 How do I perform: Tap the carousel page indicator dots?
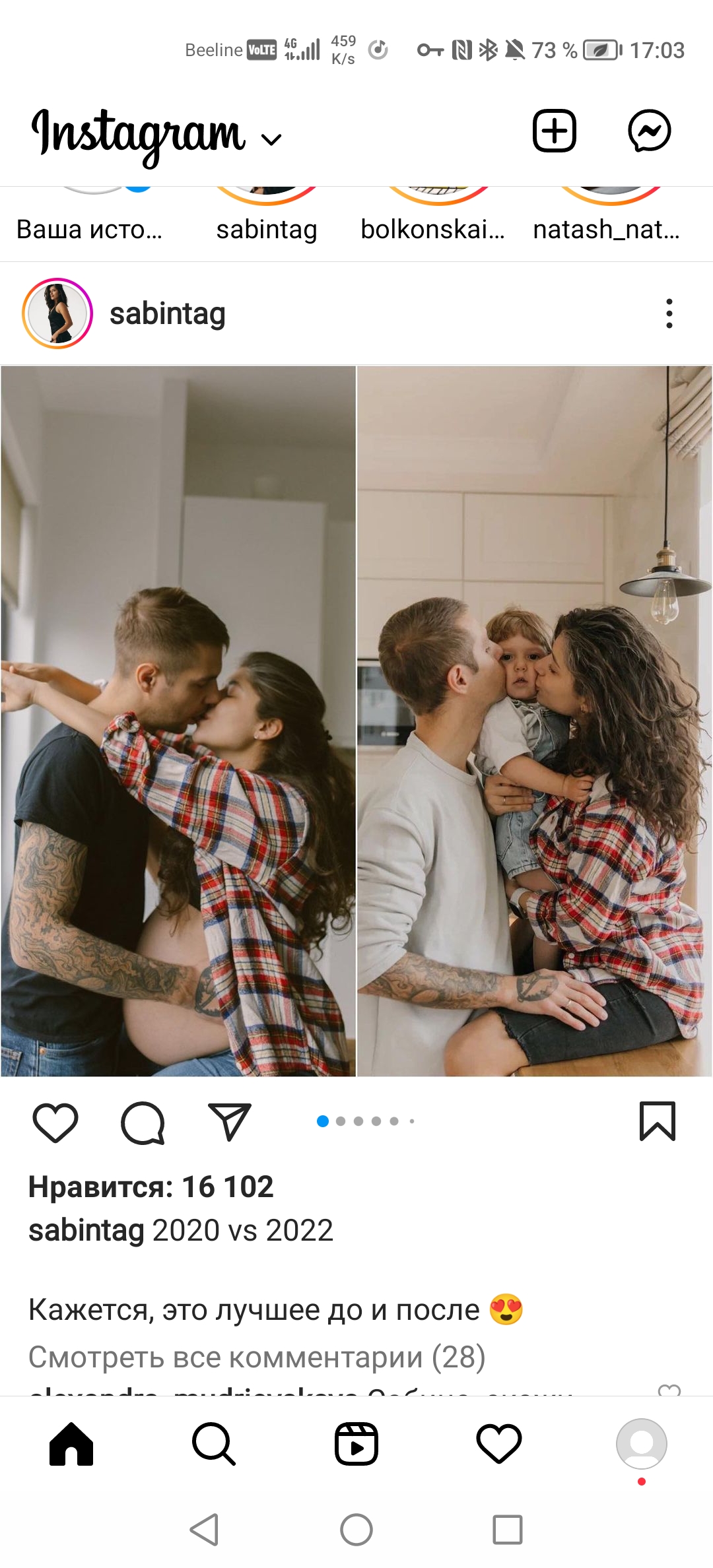pyautogui.click(x=366, y=1121)
